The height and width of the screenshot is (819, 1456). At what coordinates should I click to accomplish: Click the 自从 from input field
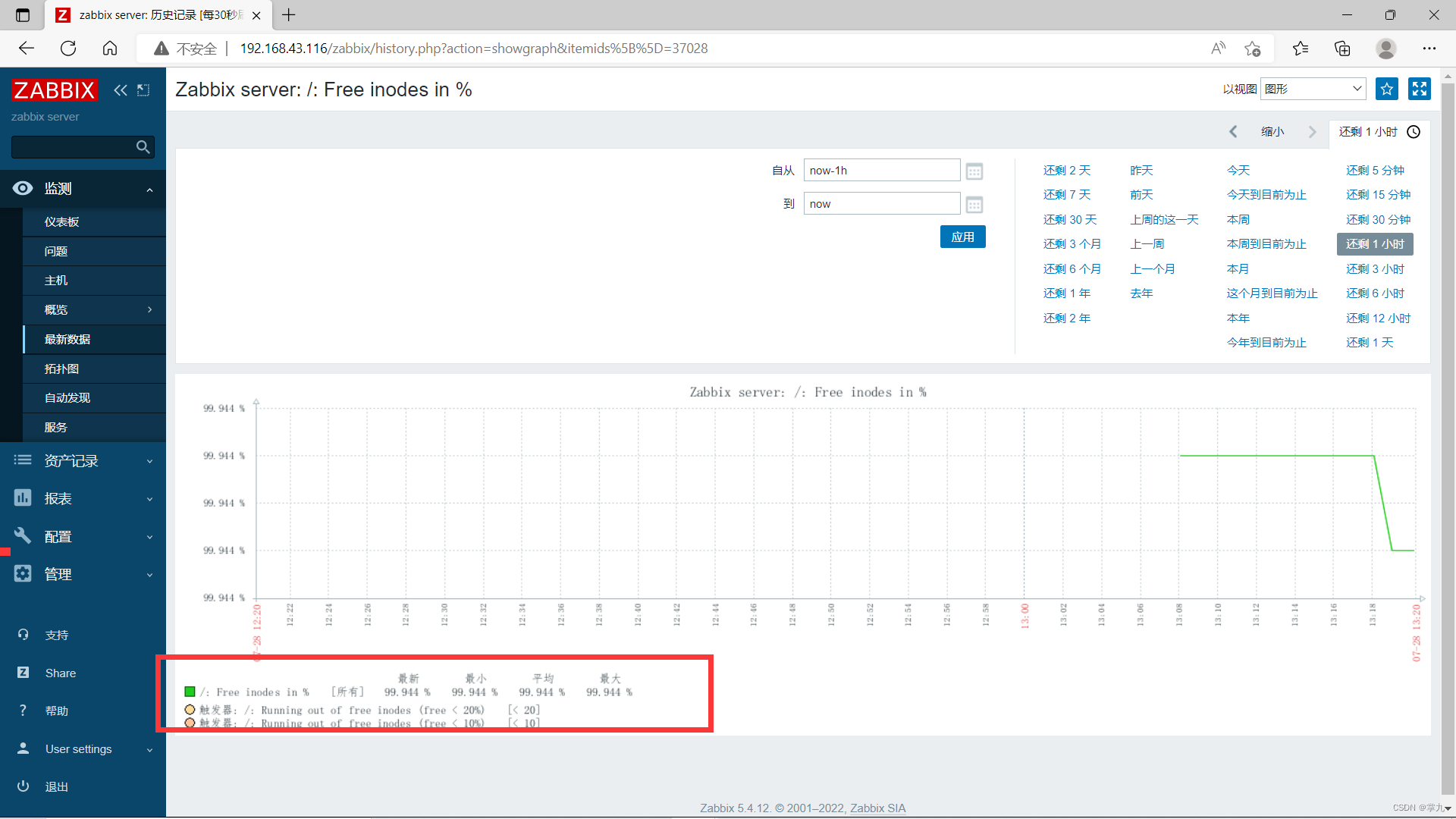(x=881, y=171)
